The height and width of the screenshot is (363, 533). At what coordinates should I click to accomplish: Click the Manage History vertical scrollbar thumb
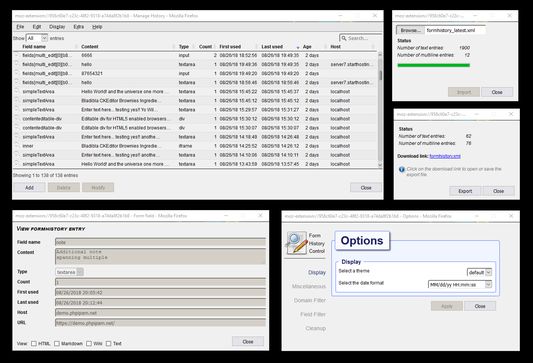click(x=380, y=75)
